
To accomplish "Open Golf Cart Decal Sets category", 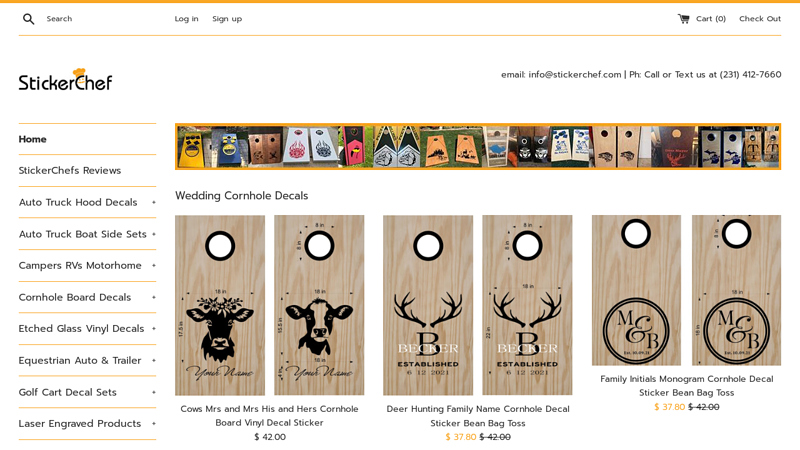I will (x=68, y=392).
